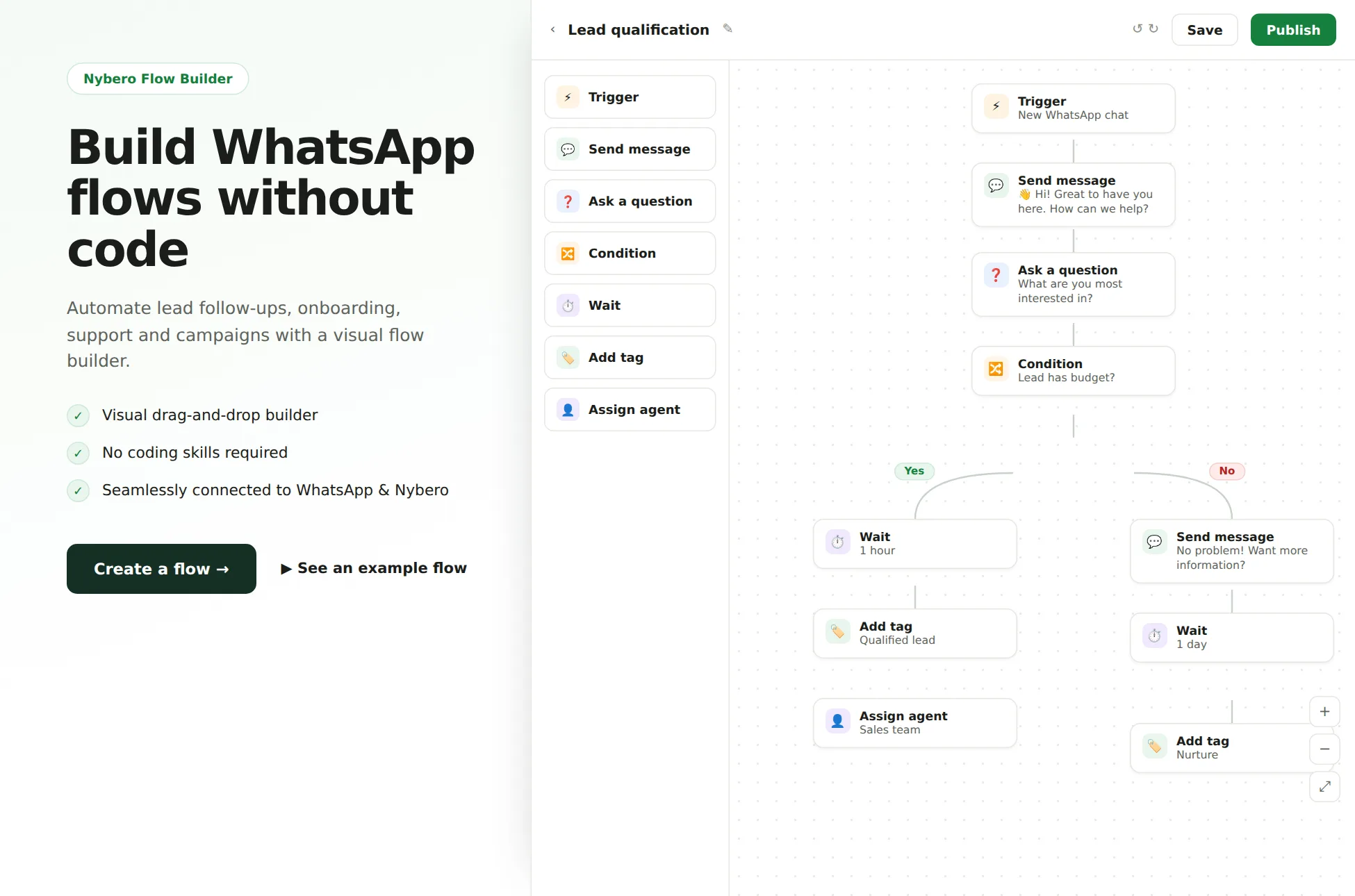Click "Sales team" text on Assign agent node

point(889,730)
